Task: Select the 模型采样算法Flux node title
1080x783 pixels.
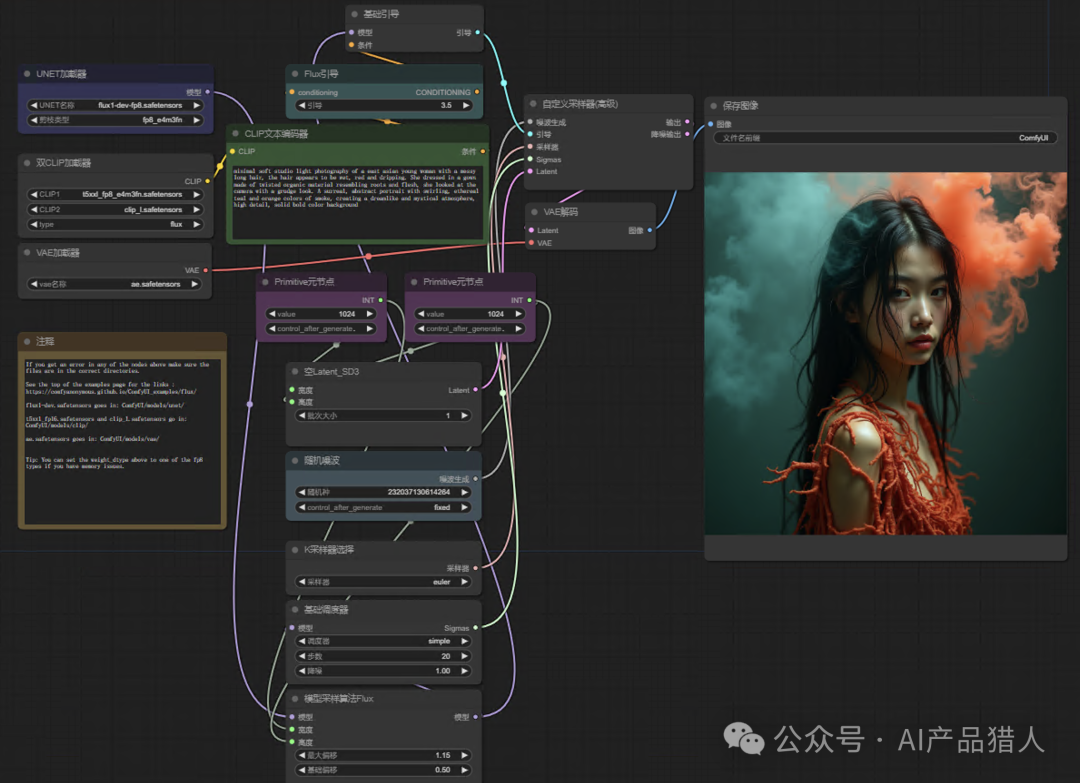Action: [338, 699]
